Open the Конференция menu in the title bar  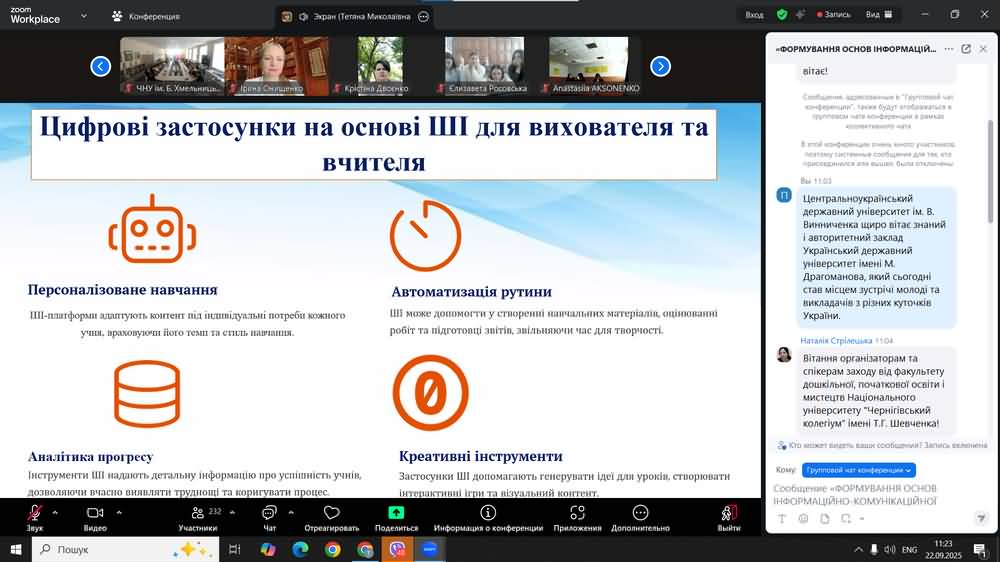coord(146,16)
